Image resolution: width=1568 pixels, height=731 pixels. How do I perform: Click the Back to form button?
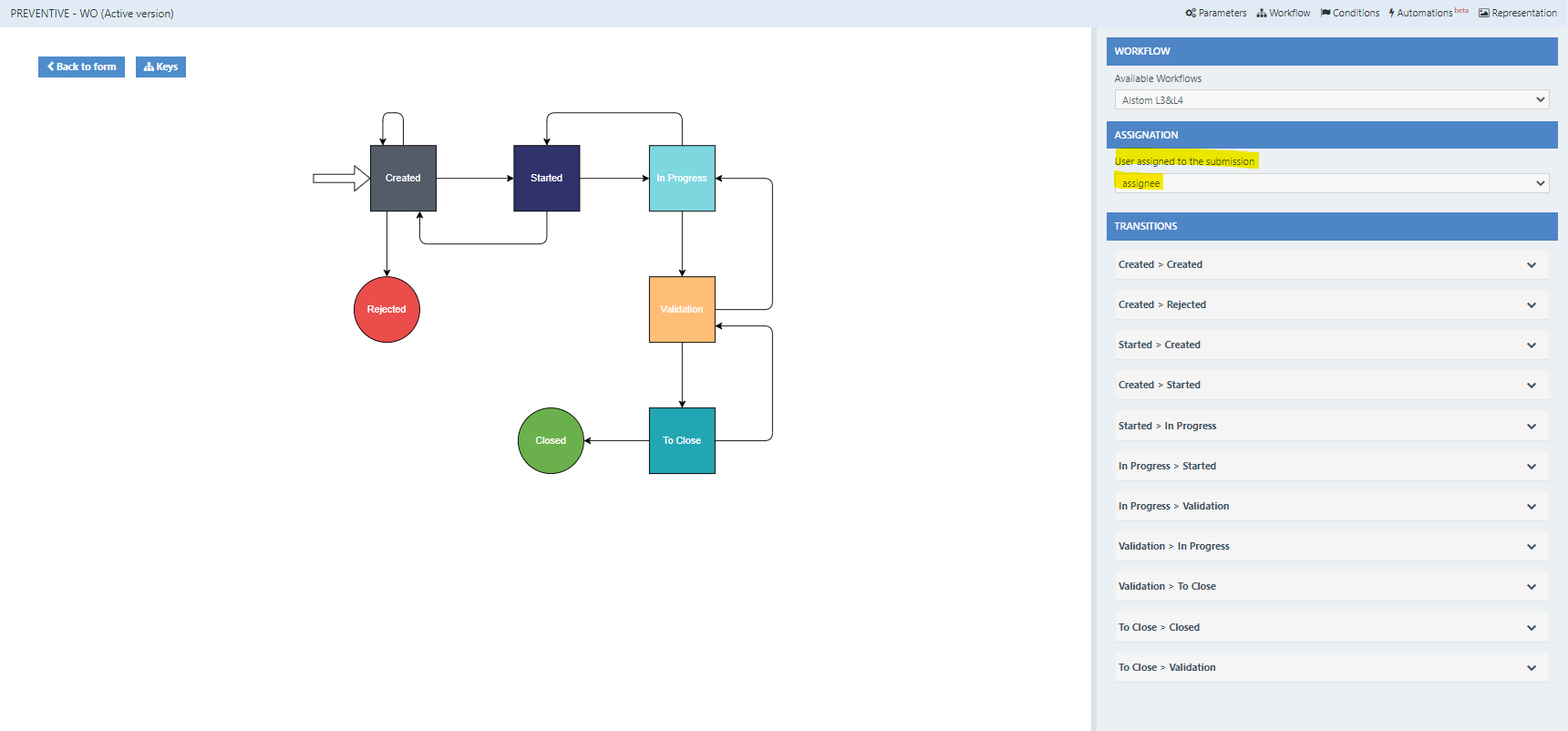pos(81,67)
